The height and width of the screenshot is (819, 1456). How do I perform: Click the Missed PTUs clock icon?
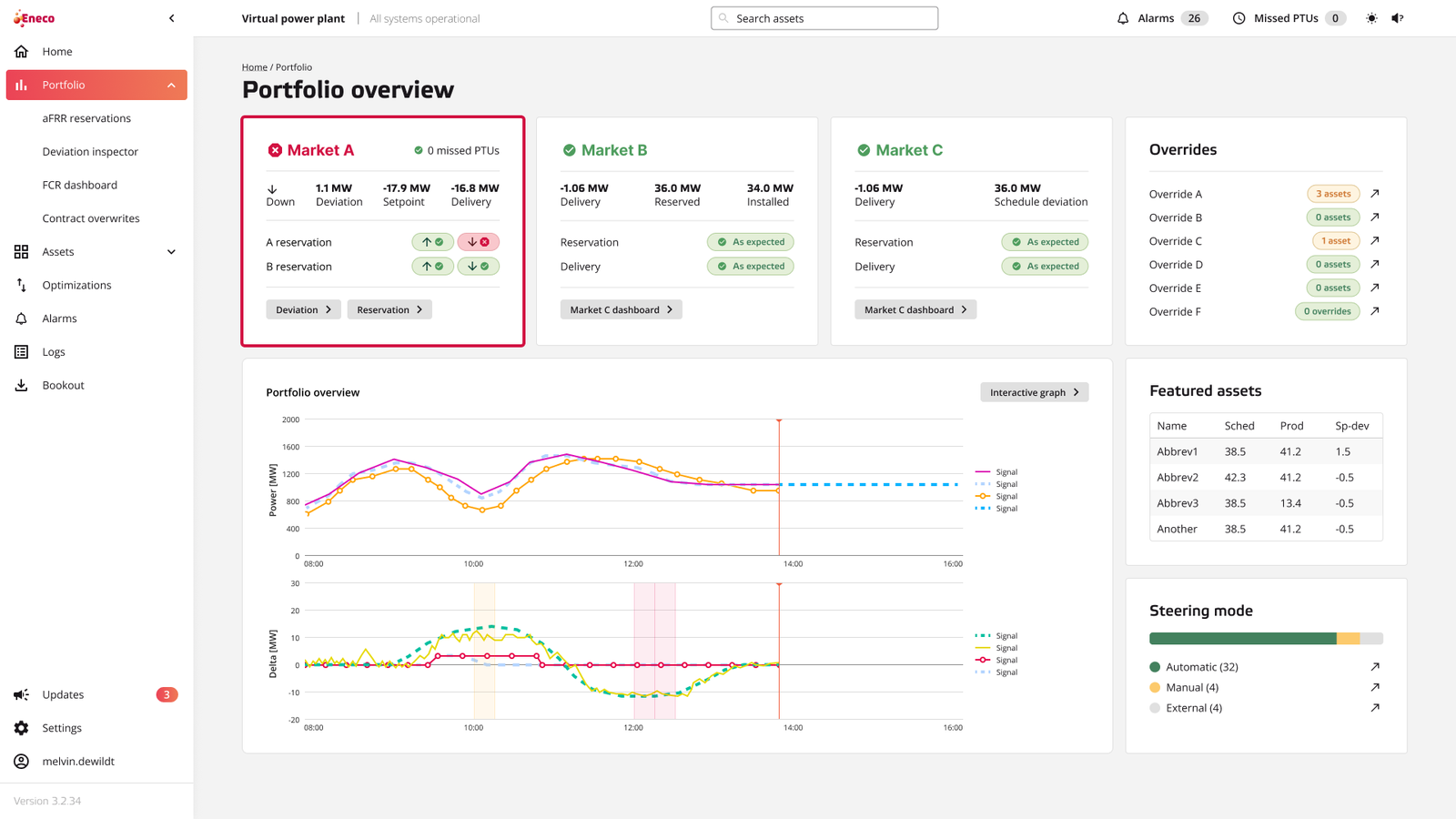pos(1239,18)
